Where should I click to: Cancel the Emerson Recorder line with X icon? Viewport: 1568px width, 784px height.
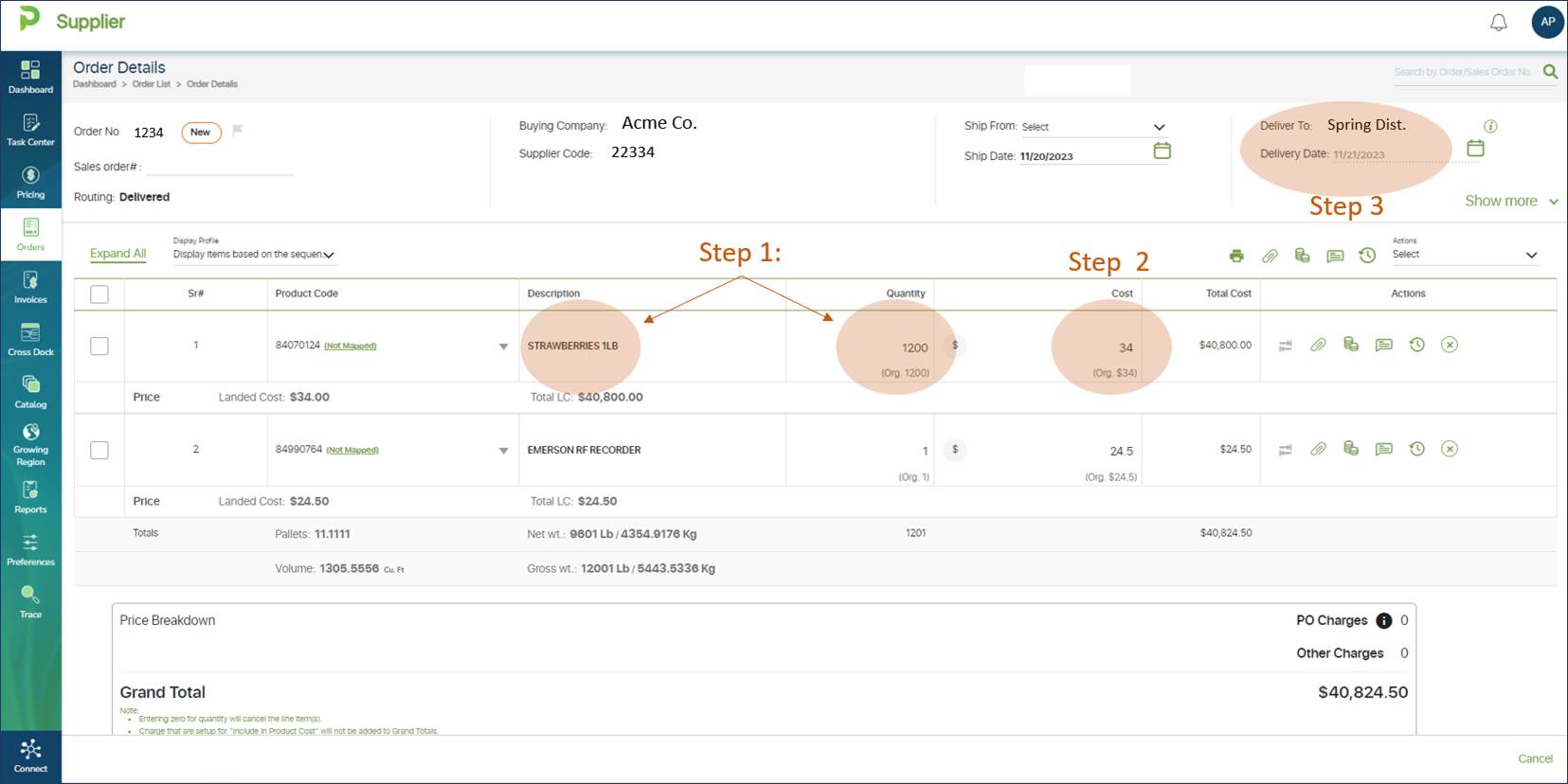pos(1450,449)
